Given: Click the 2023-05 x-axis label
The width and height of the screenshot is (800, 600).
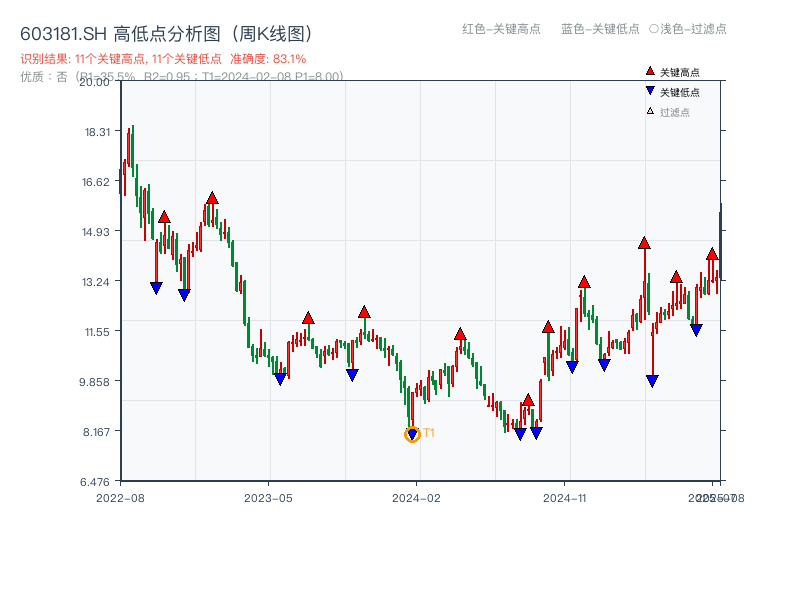Looking at the screenshot, I should pyautogui.click(x=268, y=498).
